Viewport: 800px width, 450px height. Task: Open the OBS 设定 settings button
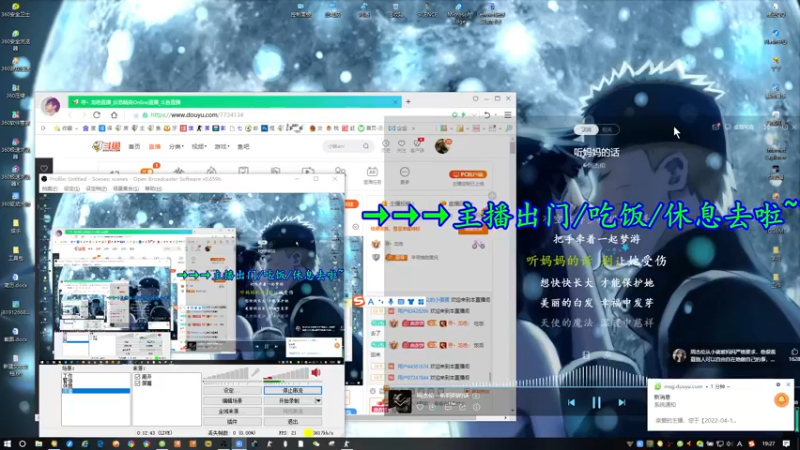click(232, 390)
